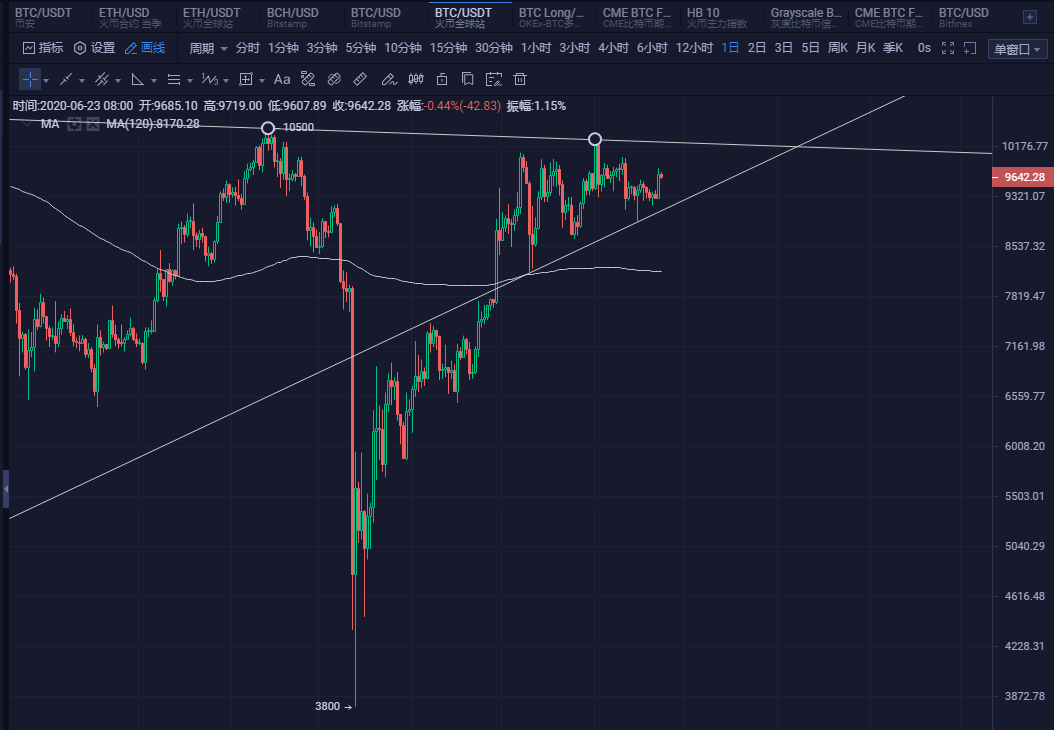
Task: Click the trash can to delete drawings
Action: [x=519, y=79]
